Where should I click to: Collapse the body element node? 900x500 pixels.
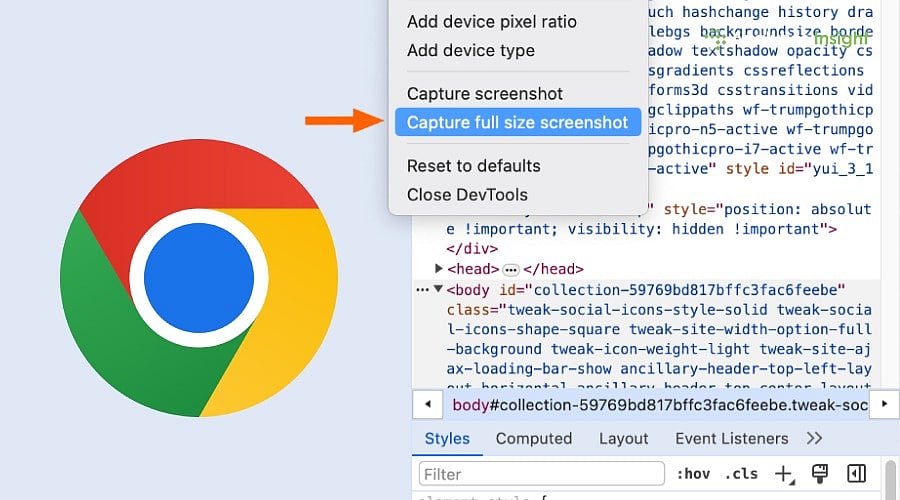[438, 290]
